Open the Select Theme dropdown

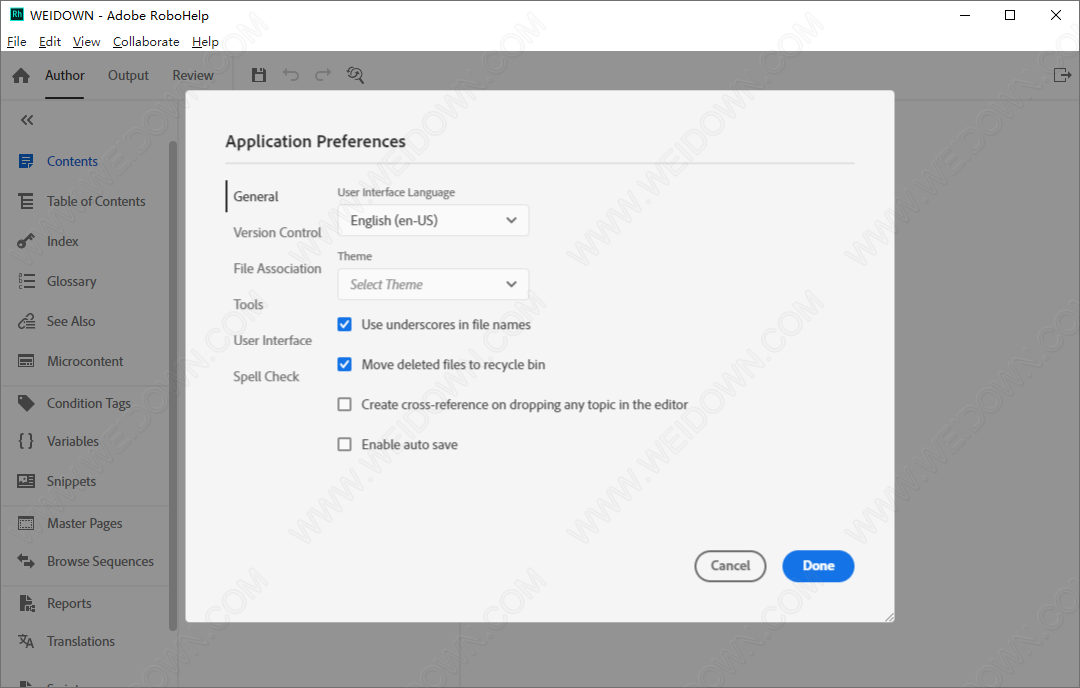[x=433, y=284]
